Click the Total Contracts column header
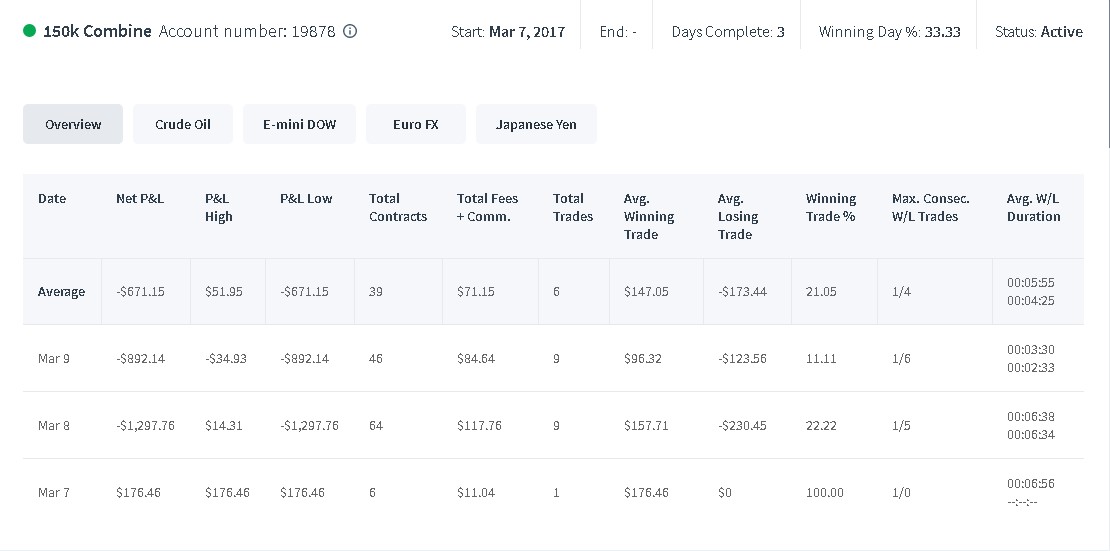The width and height of the screenshot is (1110, 551). (x=398, y=208)
